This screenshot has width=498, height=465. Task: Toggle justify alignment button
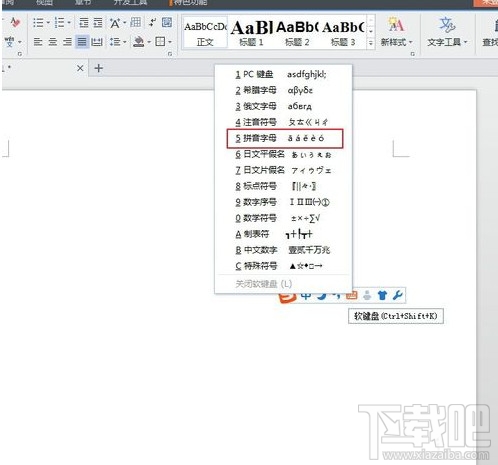pos(82,42)
